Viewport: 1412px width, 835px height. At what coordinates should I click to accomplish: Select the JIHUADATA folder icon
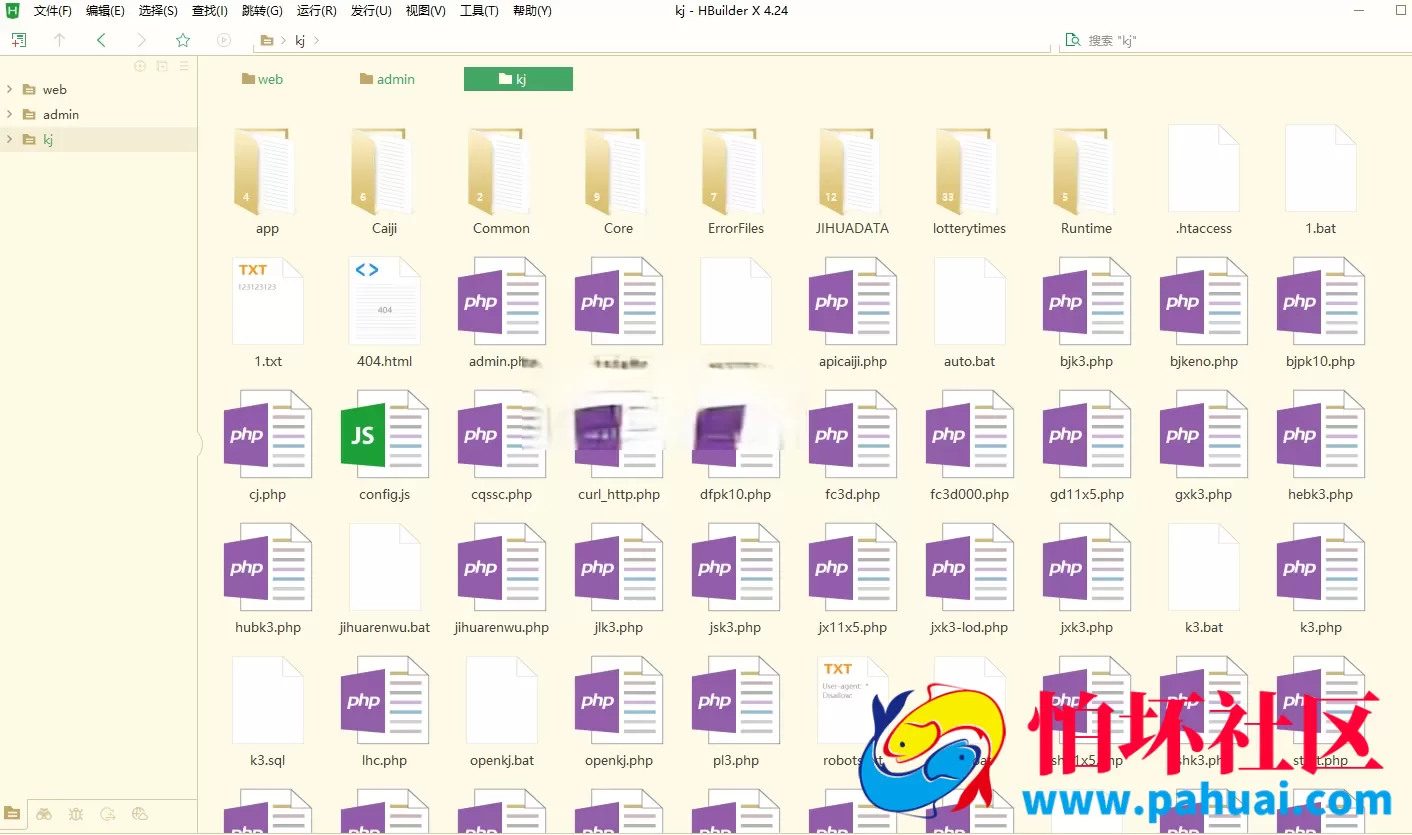point(852,172)
